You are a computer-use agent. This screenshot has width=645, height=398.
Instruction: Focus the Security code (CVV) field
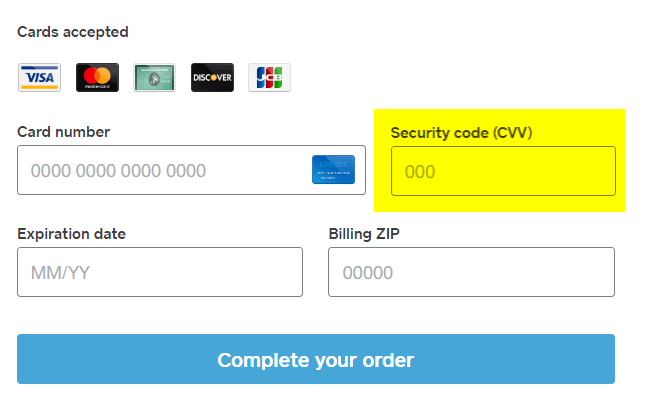click(503, 171)
